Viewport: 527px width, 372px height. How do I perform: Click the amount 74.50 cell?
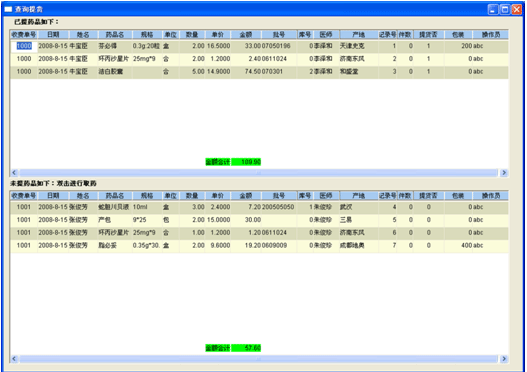tap(246, 72)
